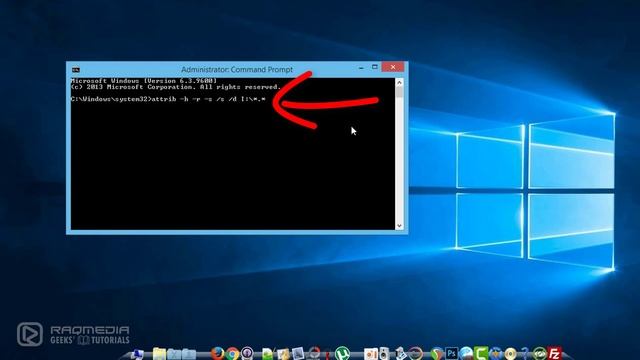This screenshot has width=640, height=360.
Task: Click the 'Administrator: Command Prompt' title text
Action: pyautogui.click(x=237, y=70)
